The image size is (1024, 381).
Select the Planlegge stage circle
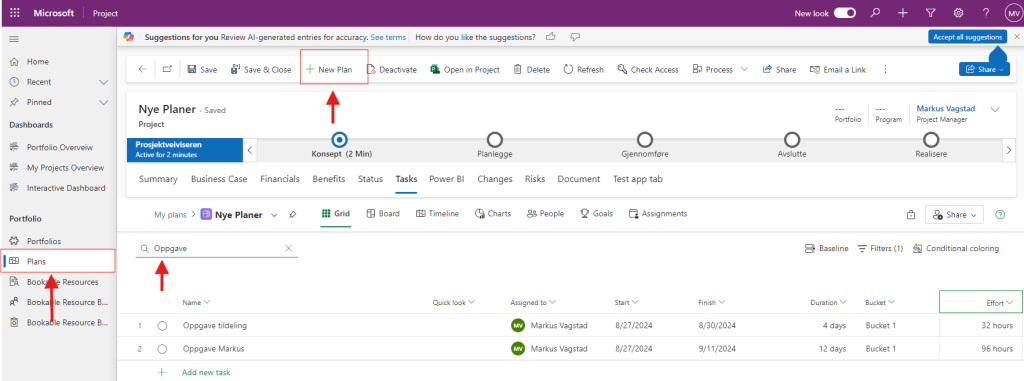click(494, 139)
